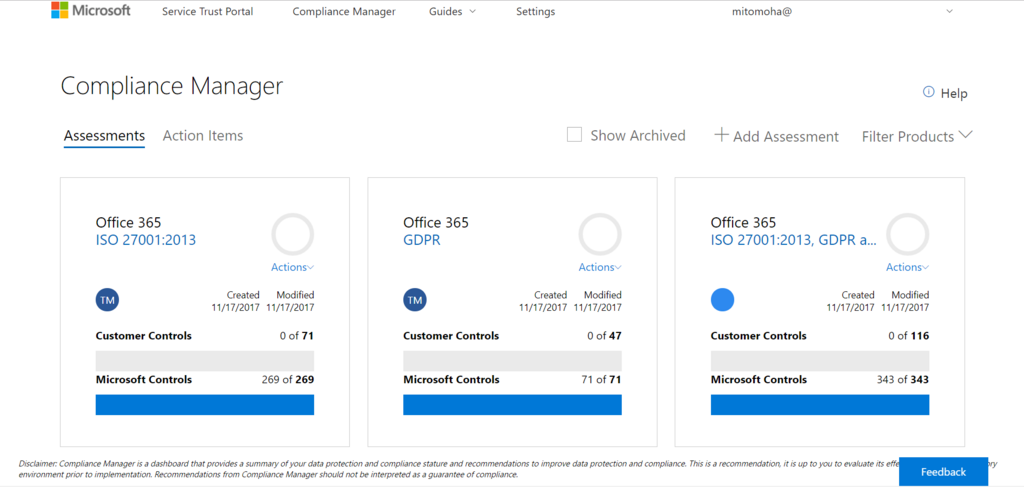Open Actions menu on ISO 27001:2013 card
Viewport: 1024px width, 487px height.
[x=293, y=267]
